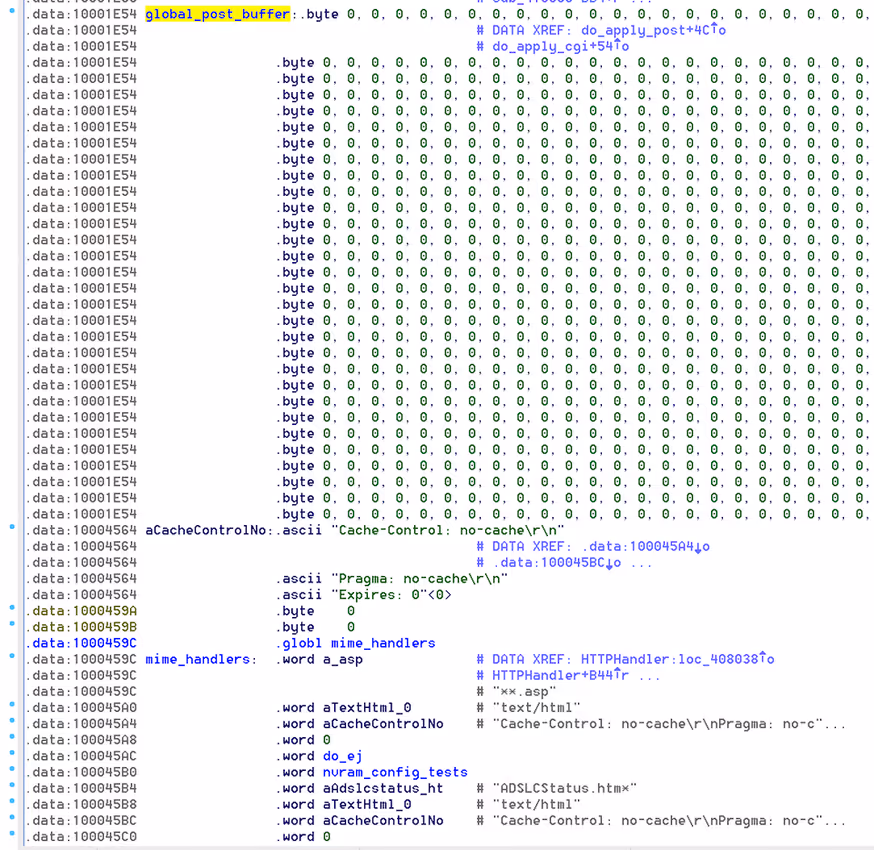This screenshot has height=850, width=874.
Task: Follow the .data:100045BC cross reference
Action: 557,562
